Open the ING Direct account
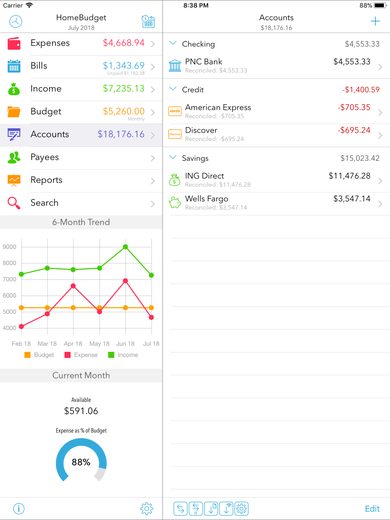The width and height of the screenshot is (390, 520). point(276,180)
